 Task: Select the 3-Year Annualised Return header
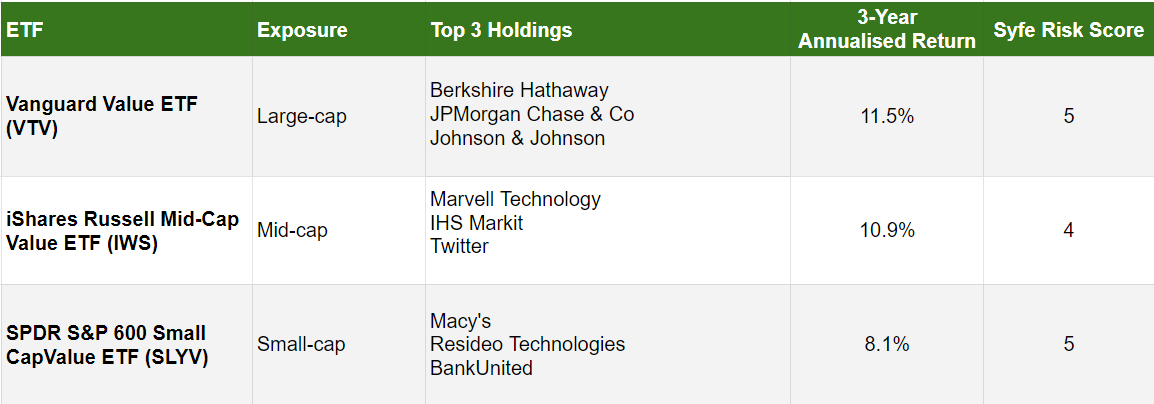click(x=887, y=29)
